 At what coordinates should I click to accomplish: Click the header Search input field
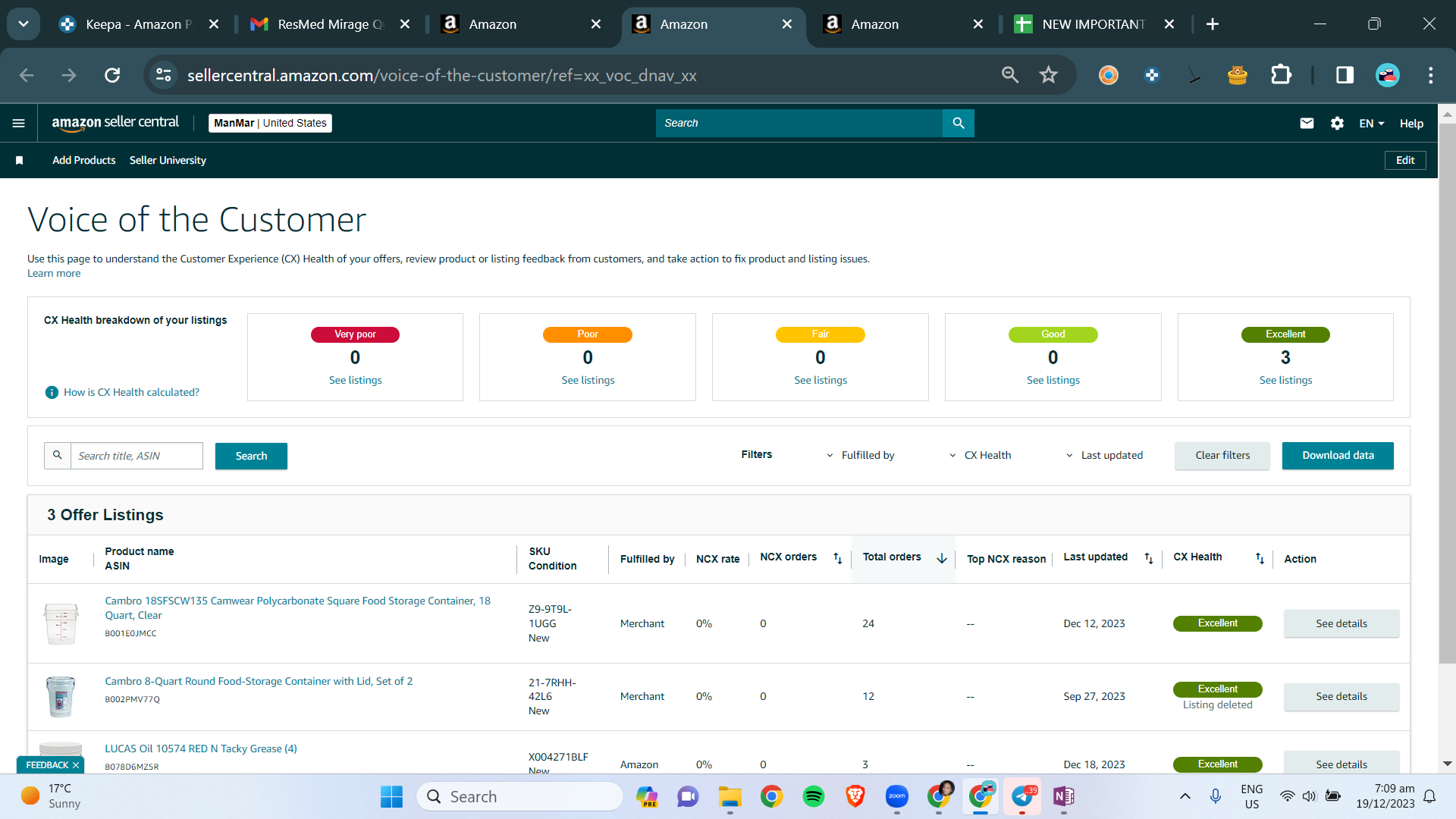pos(799,123)
